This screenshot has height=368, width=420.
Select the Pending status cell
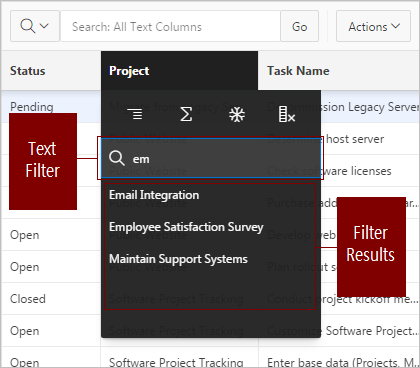32,107
